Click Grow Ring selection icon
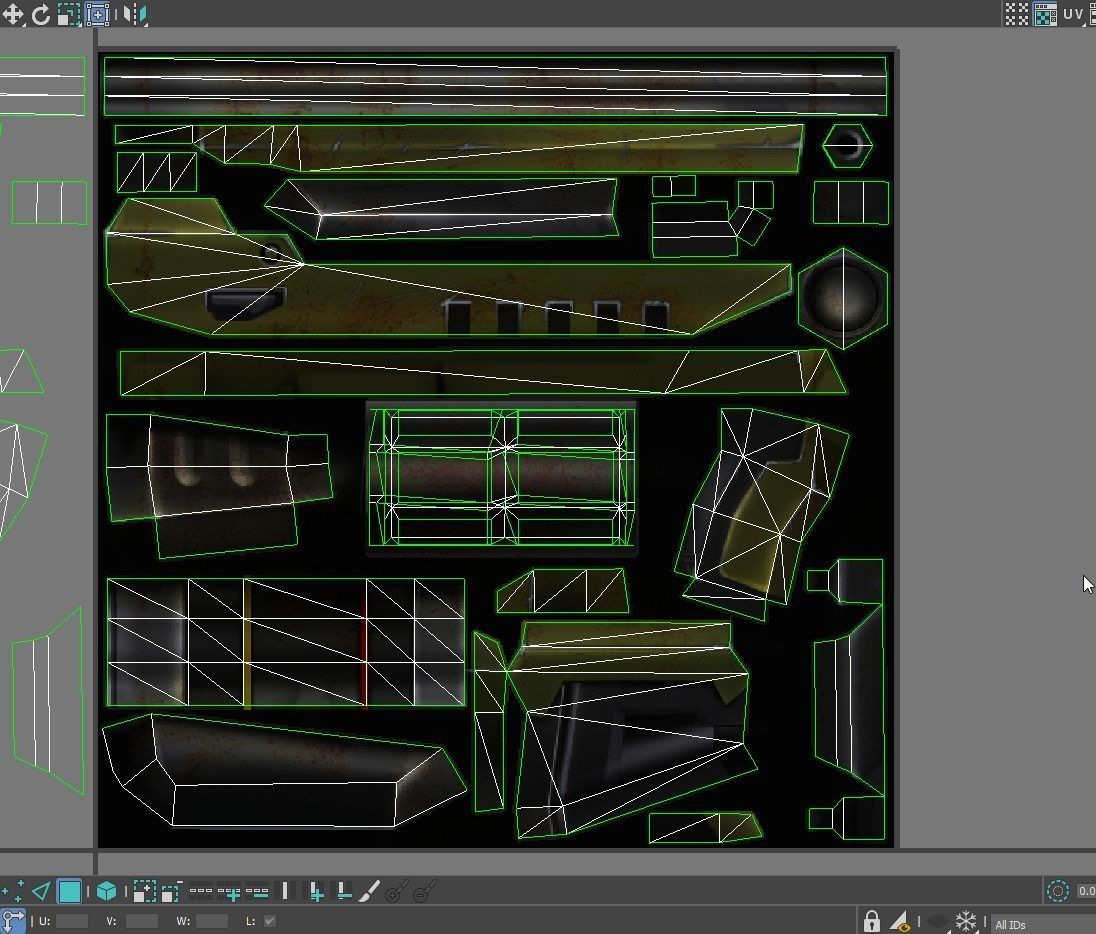 [x=316, y=892]
